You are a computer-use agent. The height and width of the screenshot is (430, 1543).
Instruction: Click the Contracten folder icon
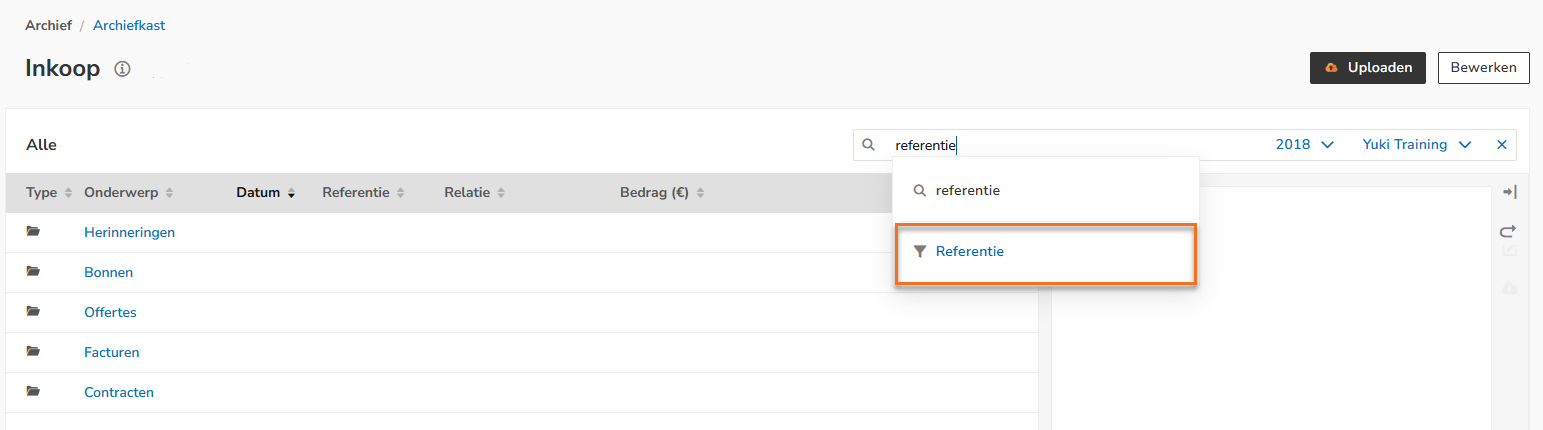point(34,392)
